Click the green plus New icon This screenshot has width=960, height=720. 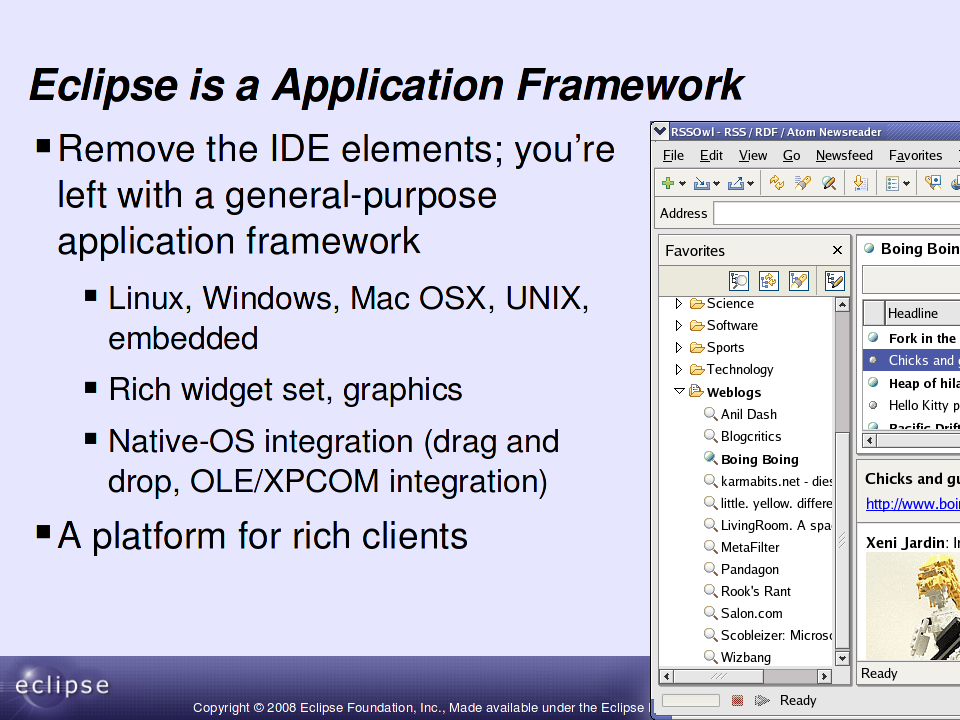[x=668, y=183]
